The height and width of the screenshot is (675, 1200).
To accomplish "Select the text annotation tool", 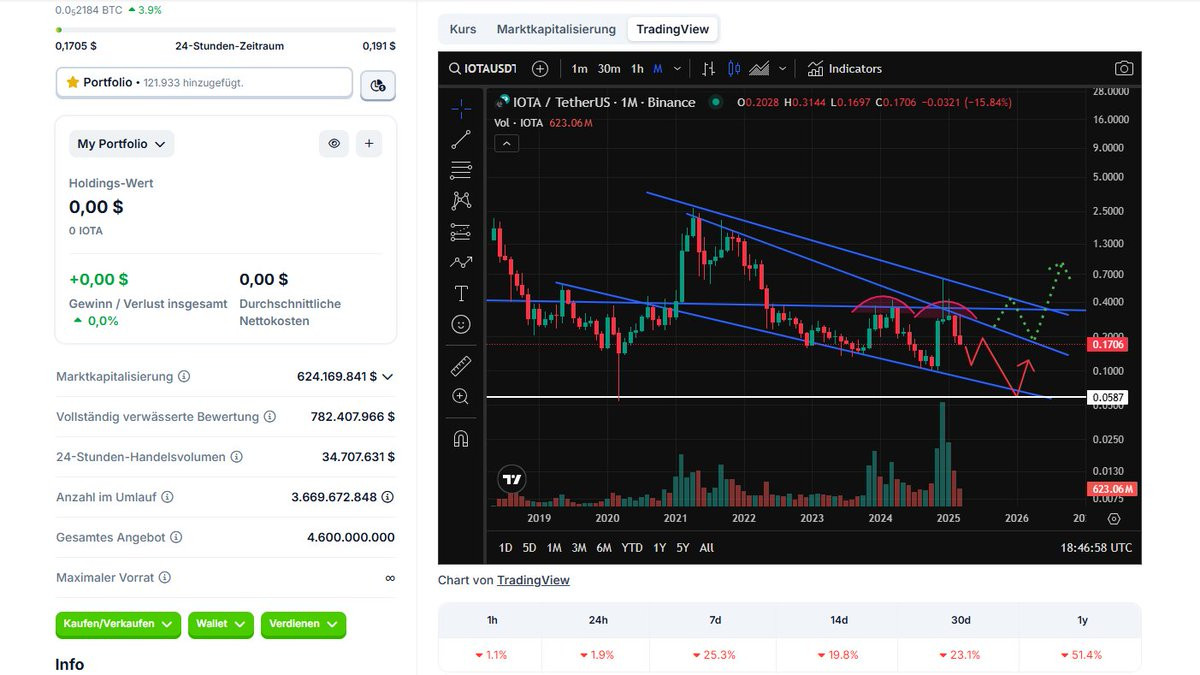I will pyautogui.click(x=461, y=293).
